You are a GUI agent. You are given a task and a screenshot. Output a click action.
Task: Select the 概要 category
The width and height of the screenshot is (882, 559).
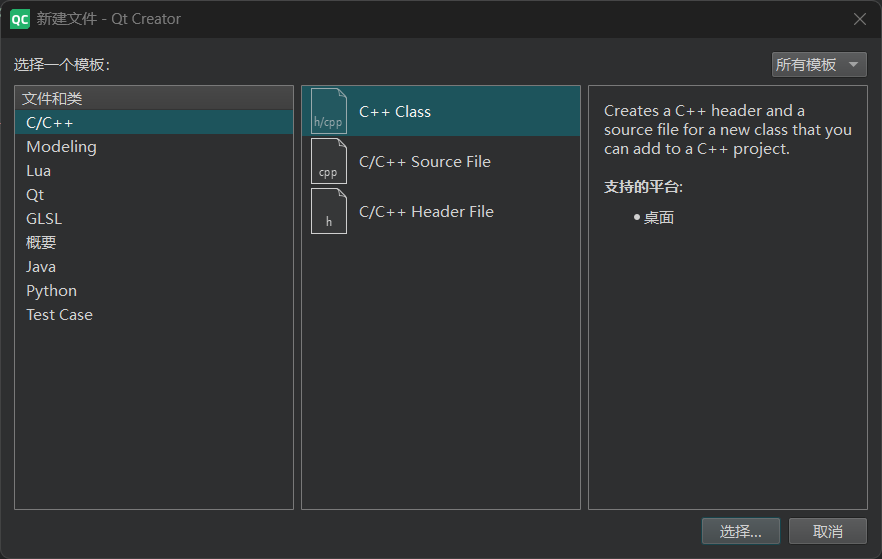pos(154,243)
